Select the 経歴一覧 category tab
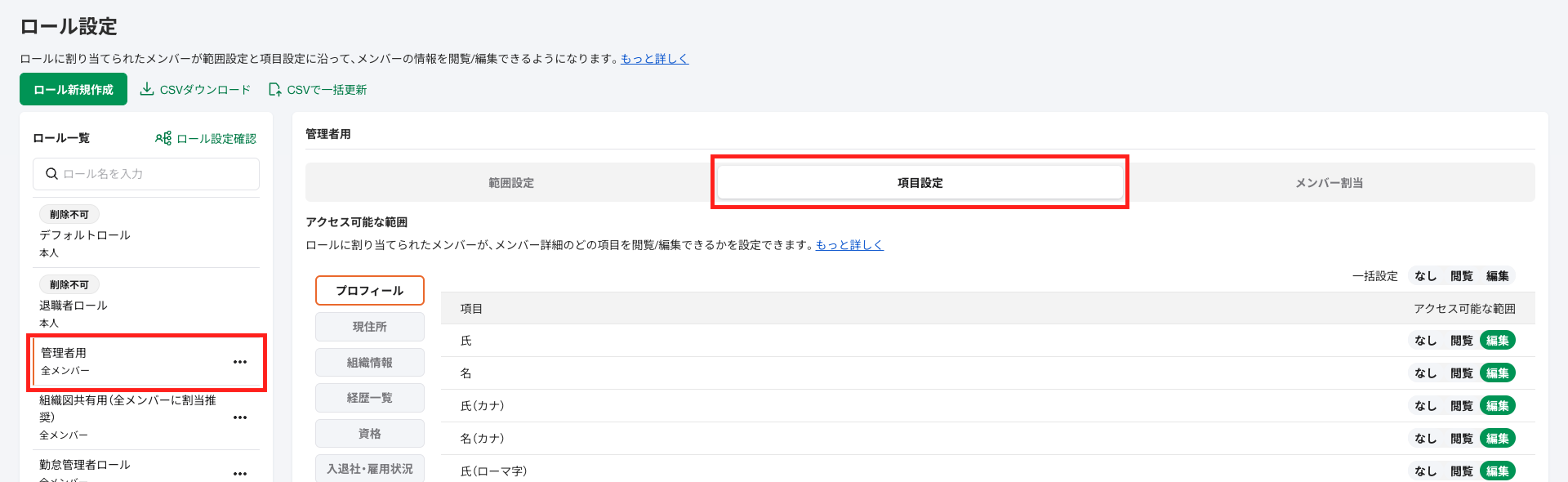Viewport: 1568px width, 482px height. coord(370,398)
